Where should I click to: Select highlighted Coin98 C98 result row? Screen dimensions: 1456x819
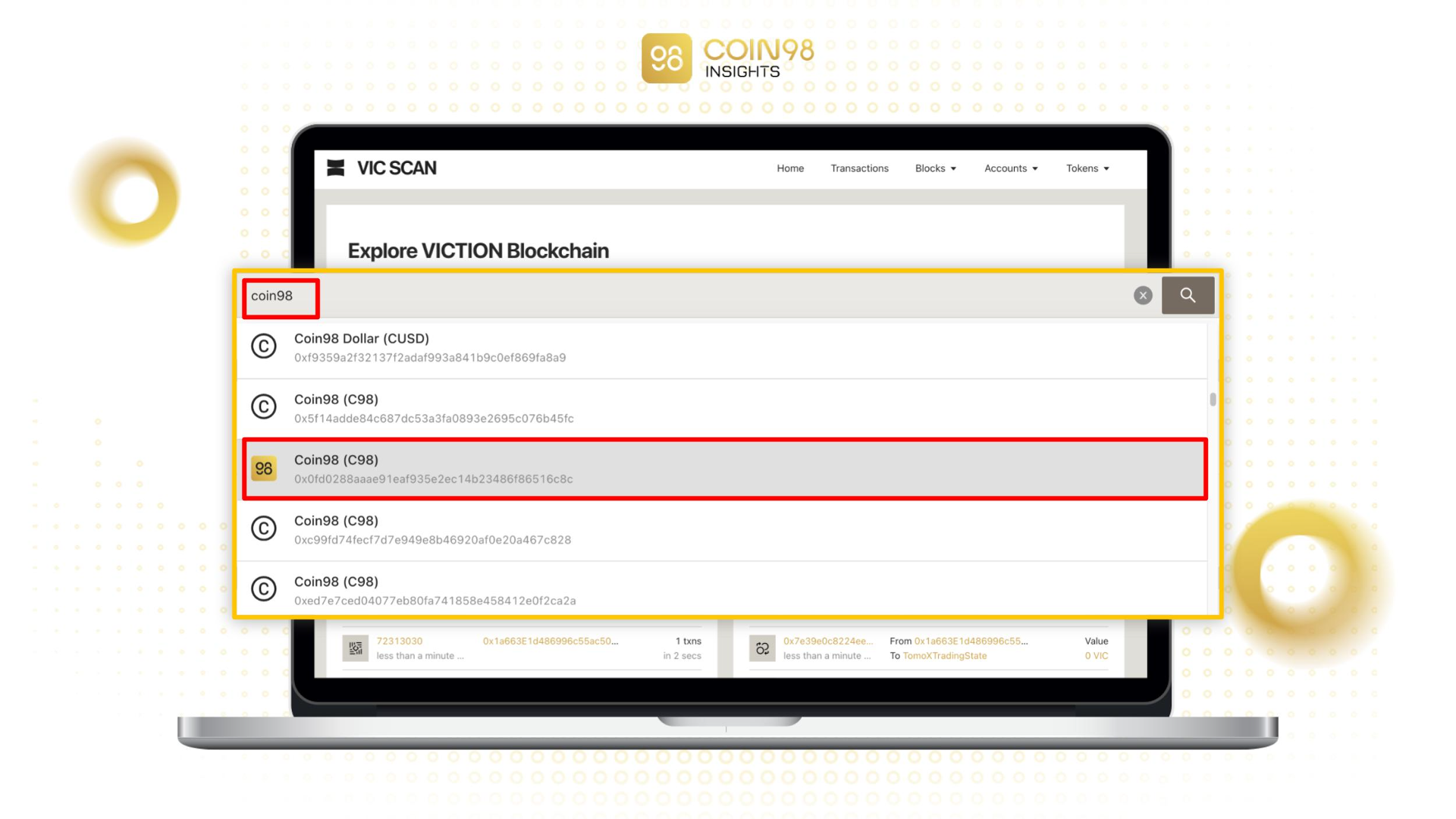pos(724,468)
